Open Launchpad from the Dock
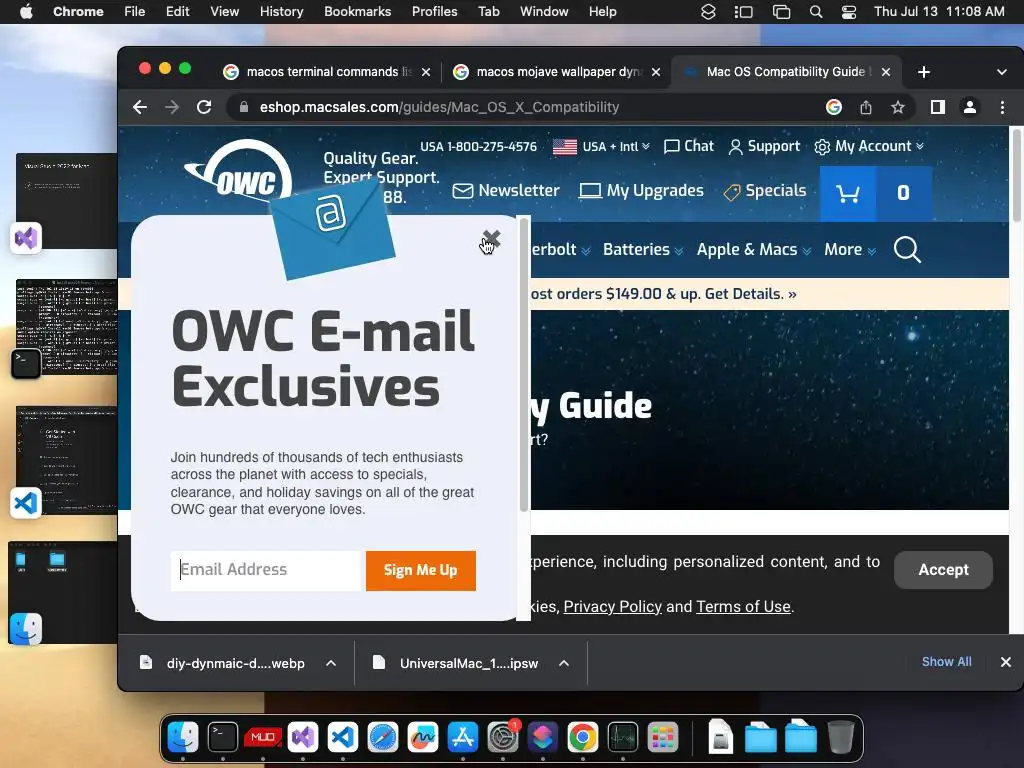The height and width of the screenshot is (768, 1024). pos(663,738)
